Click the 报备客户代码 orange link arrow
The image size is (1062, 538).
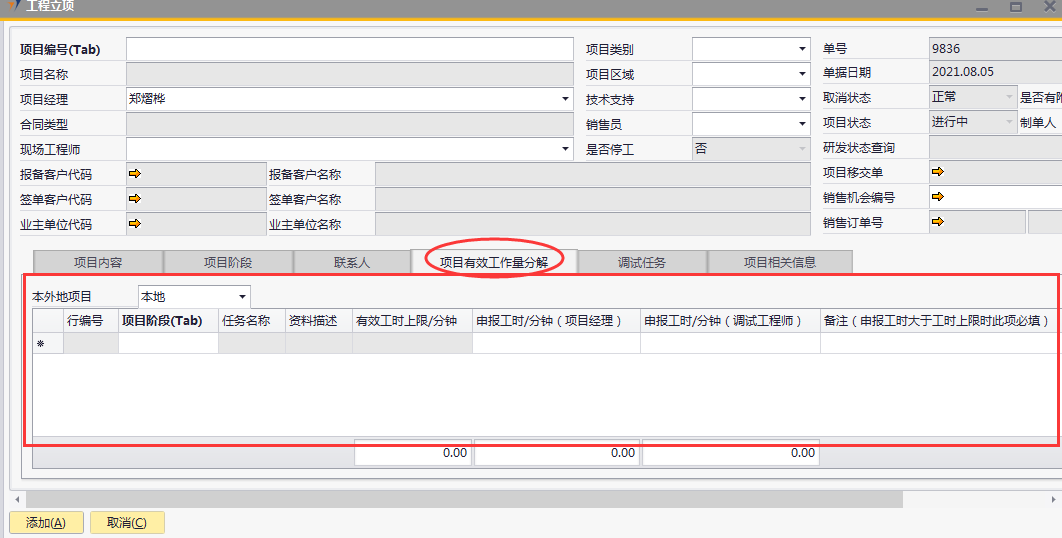click(136, 173)
